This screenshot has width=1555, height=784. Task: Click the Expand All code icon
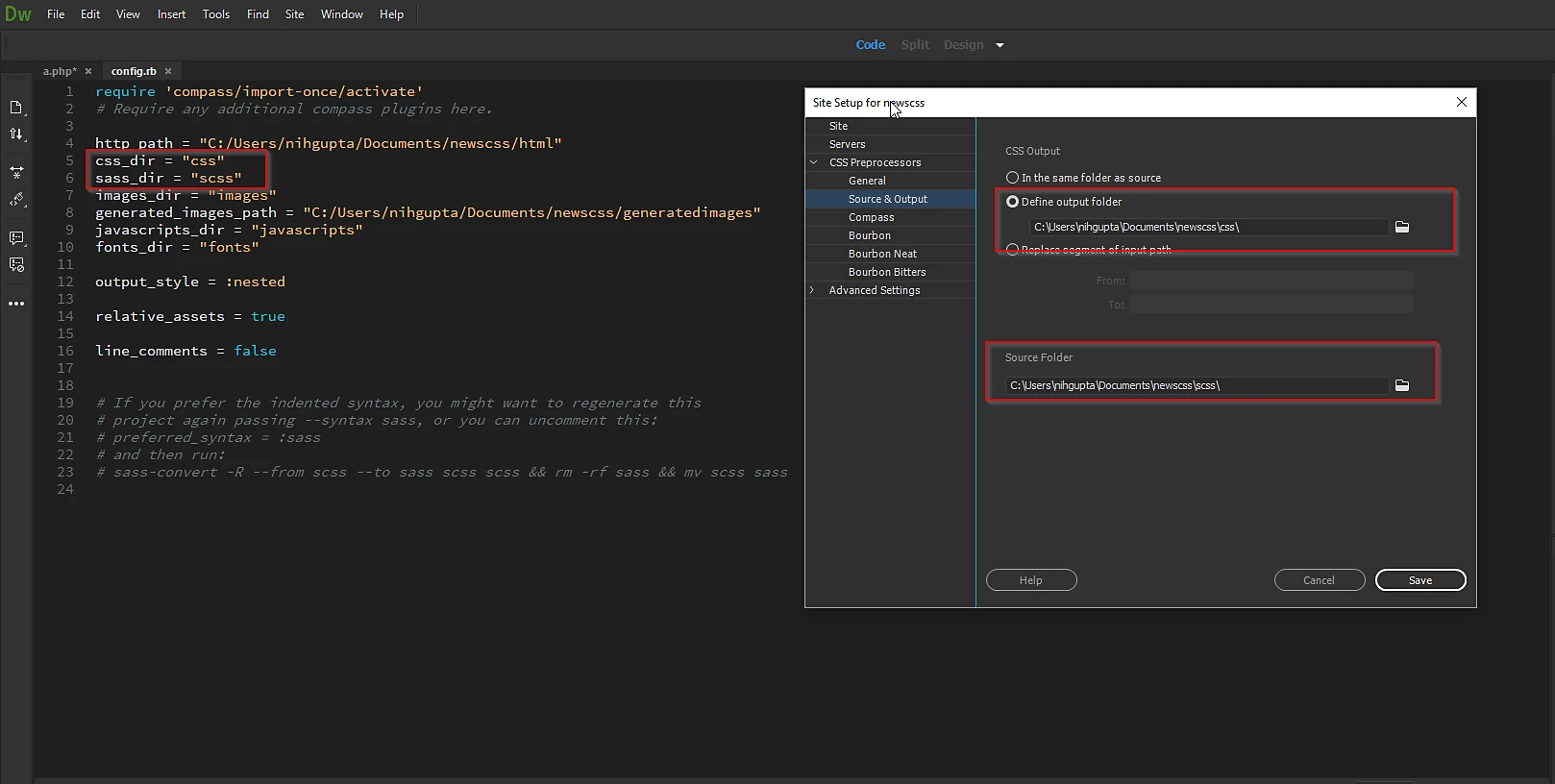point(16,172)
